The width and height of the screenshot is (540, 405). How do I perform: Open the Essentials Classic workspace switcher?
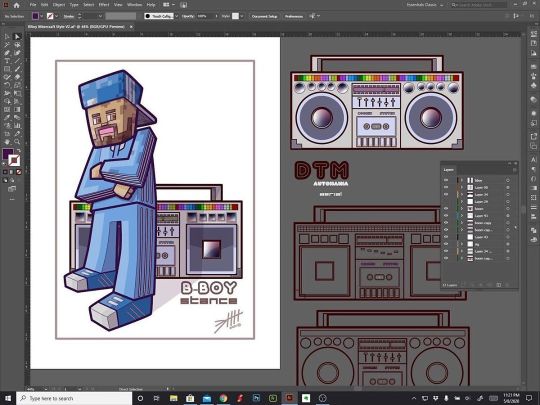point(425,5)
